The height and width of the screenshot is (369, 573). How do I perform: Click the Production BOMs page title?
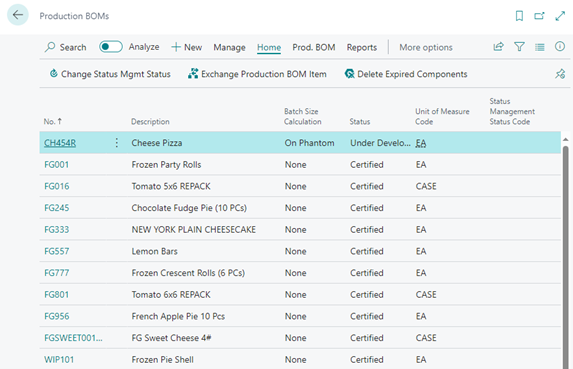[74, 16]
